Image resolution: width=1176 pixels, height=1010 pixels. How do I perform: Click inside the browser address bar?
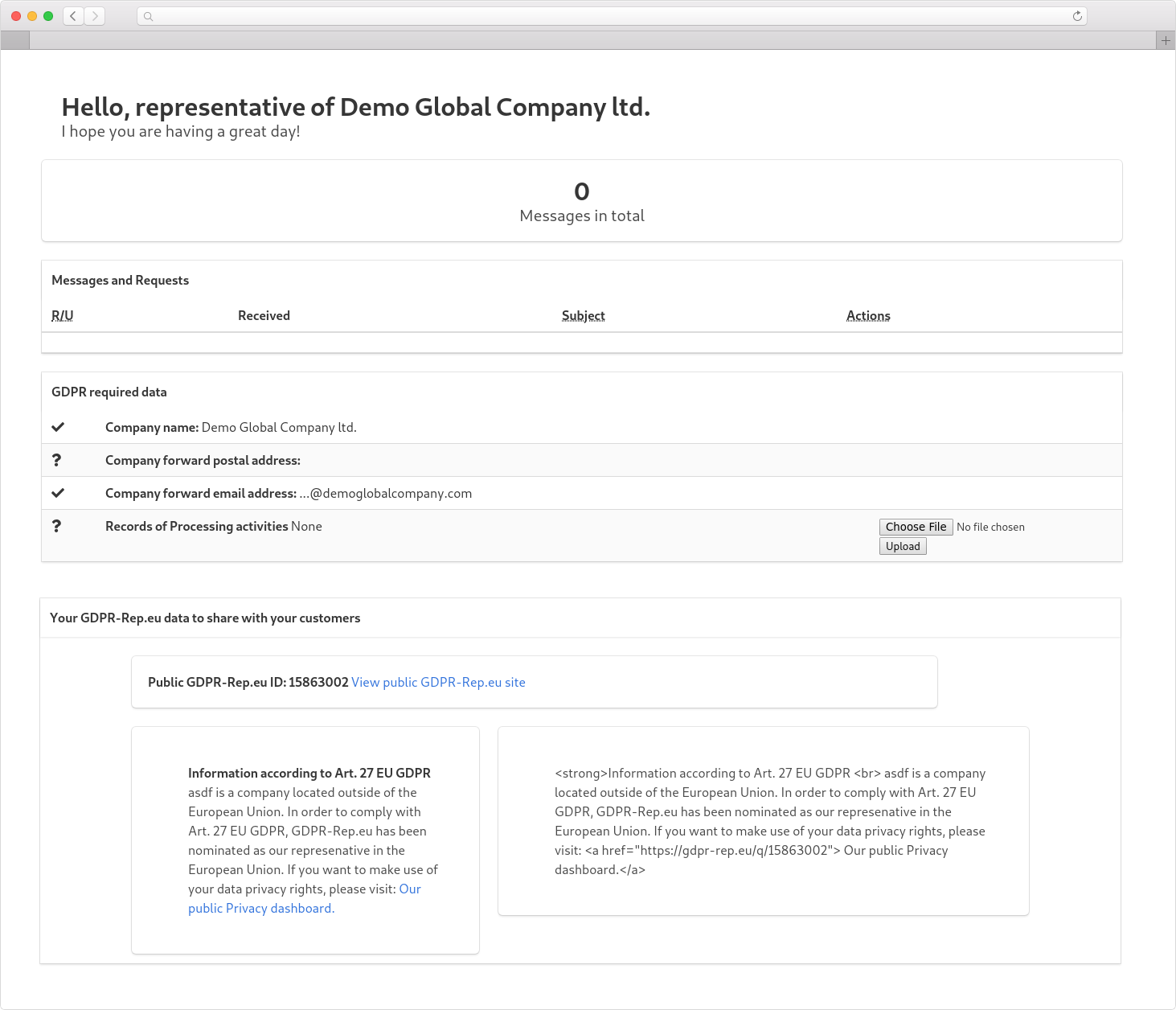pyautogui.click(x=563, y=15)
